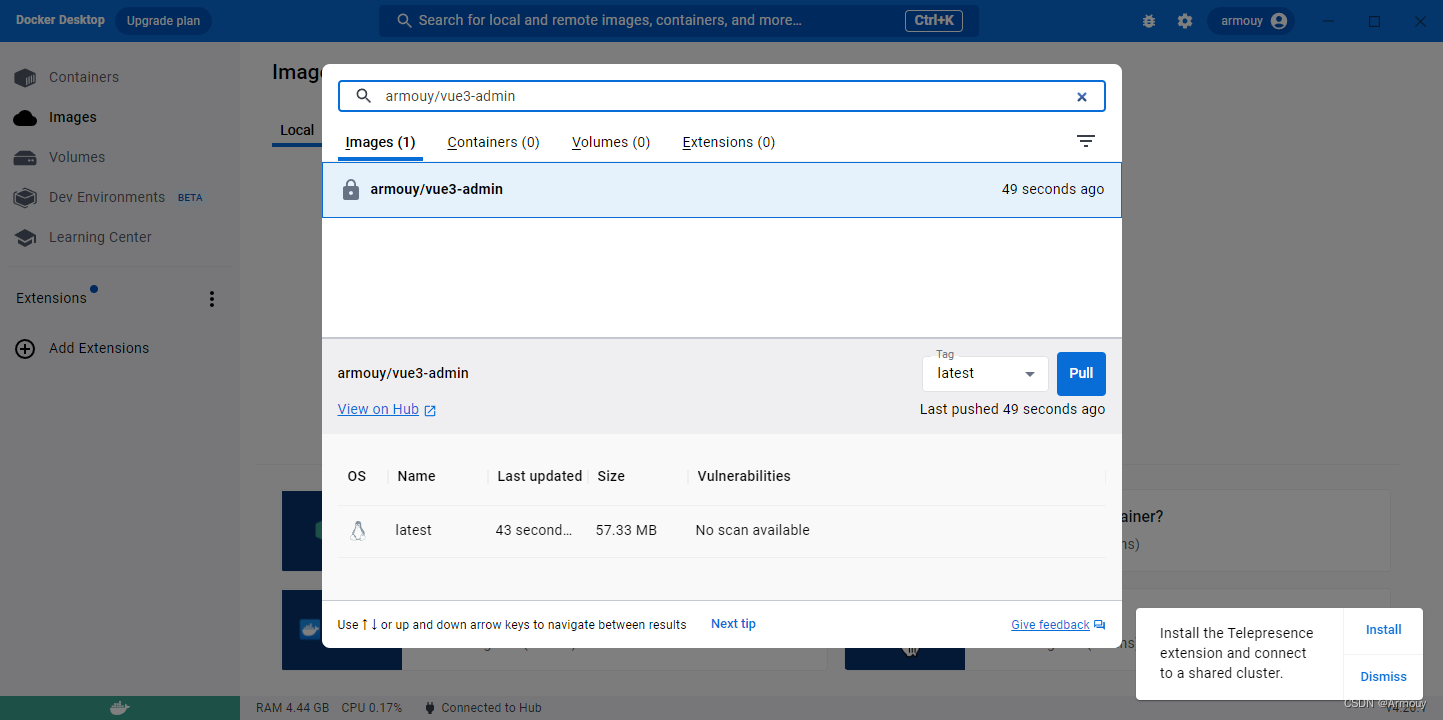Click the search magnifier icon in dialog

tap(364, 96)
